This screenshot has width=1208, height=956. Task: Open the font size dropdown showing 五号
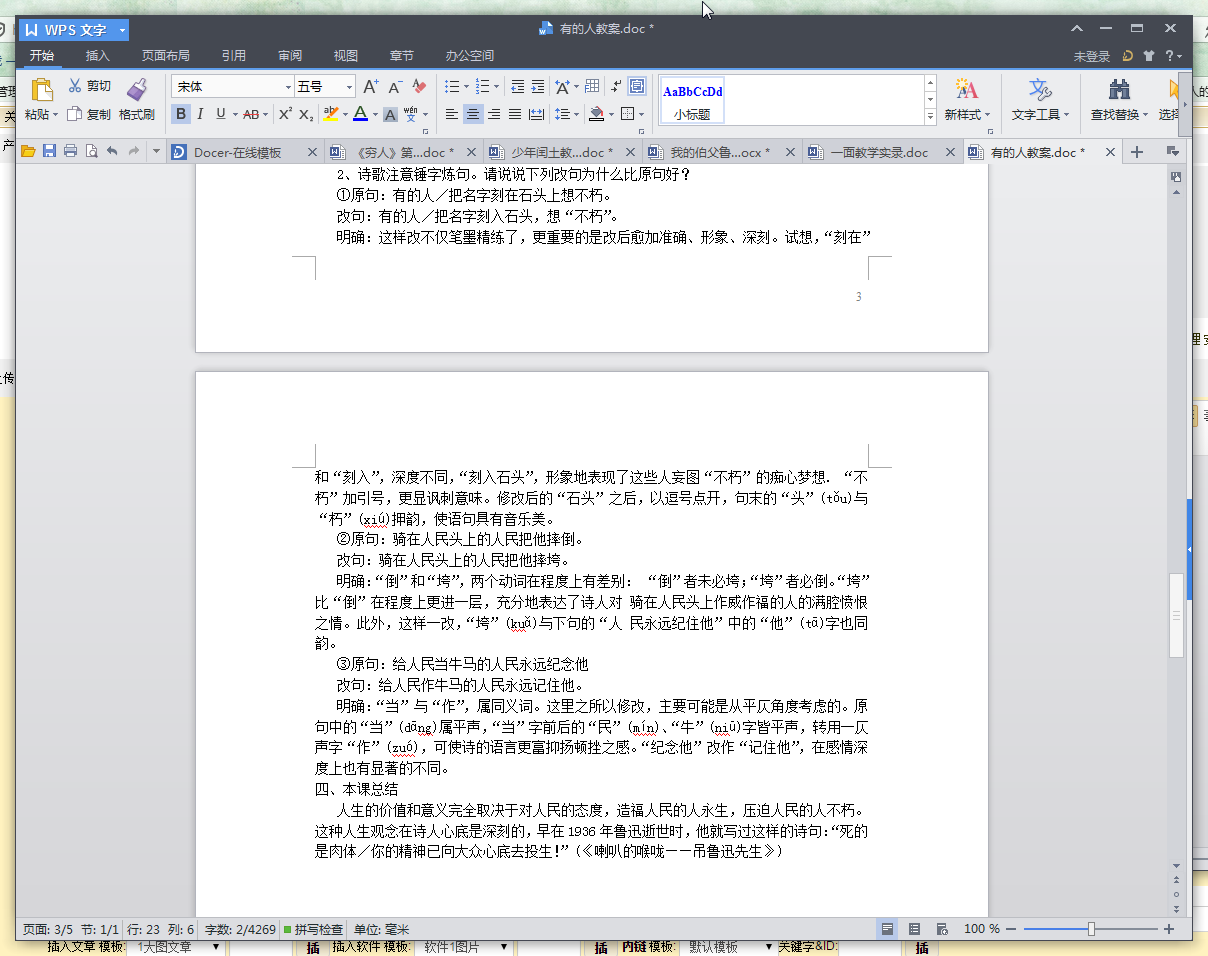pyautogui.click(x=349, y=87)
